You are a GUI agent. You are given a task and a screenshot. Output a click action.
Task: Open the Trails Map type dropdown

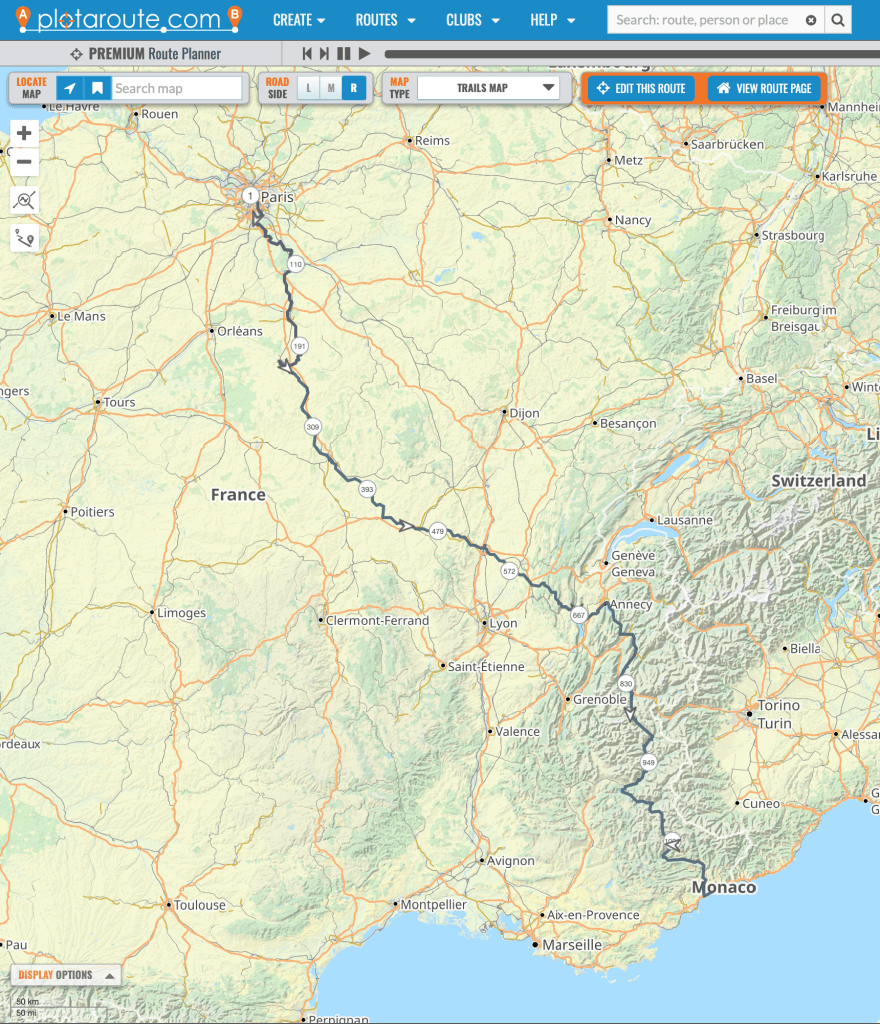pyautogui.click(x=488, y=88)
